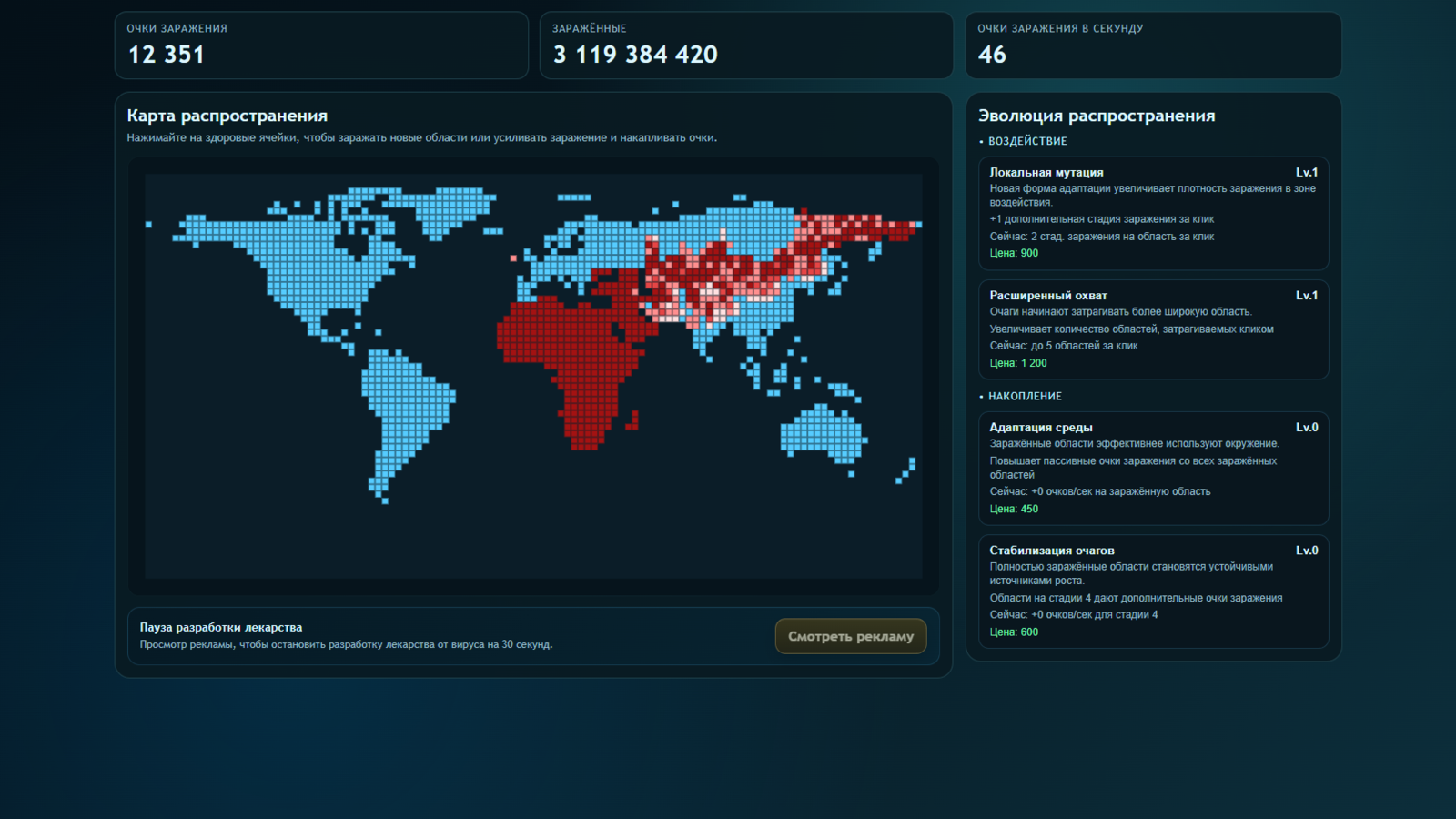Screen dimensions: 1456x819
Task: Click the Очки заражения counter 12 351
Action: coord(167,55)
